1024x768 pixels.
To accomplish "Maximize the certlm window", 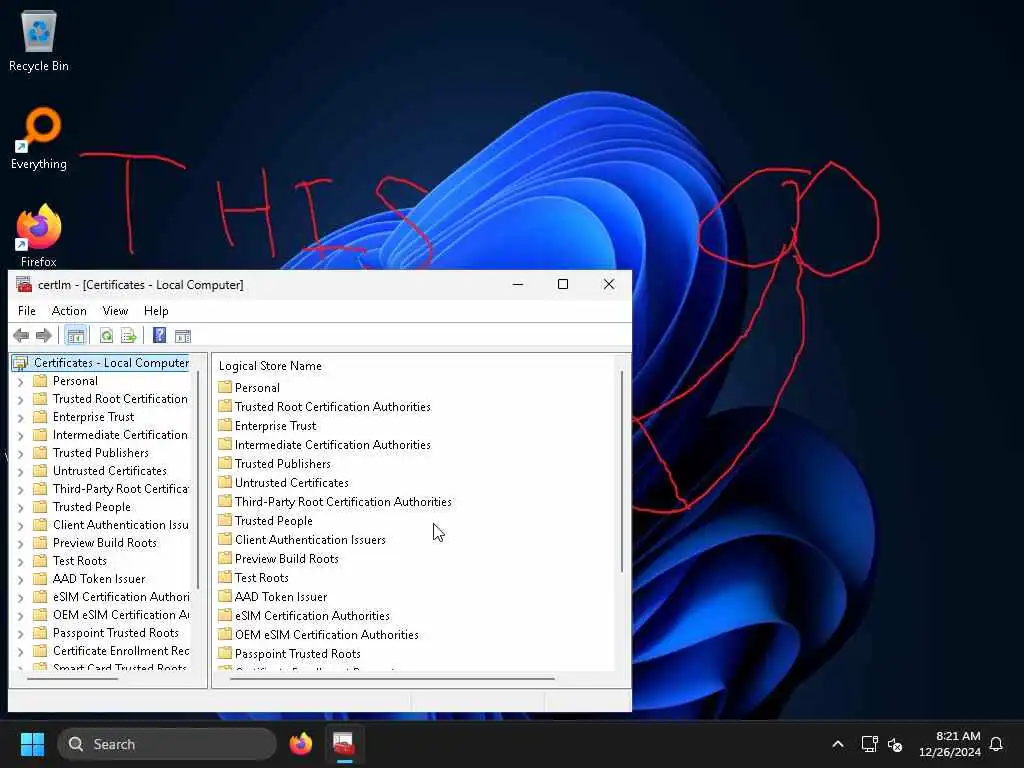I will 563,284.
